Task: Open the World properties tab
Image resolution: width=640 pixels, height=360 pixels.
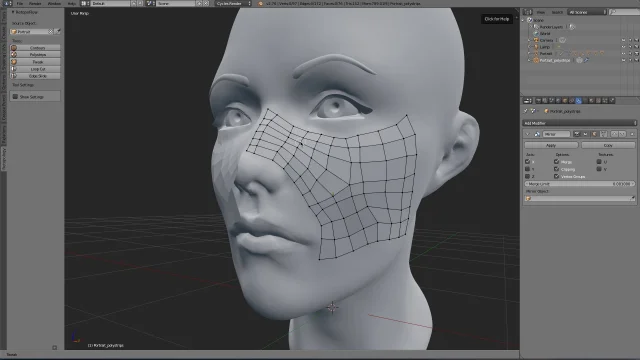Action: tap(558, 100)
